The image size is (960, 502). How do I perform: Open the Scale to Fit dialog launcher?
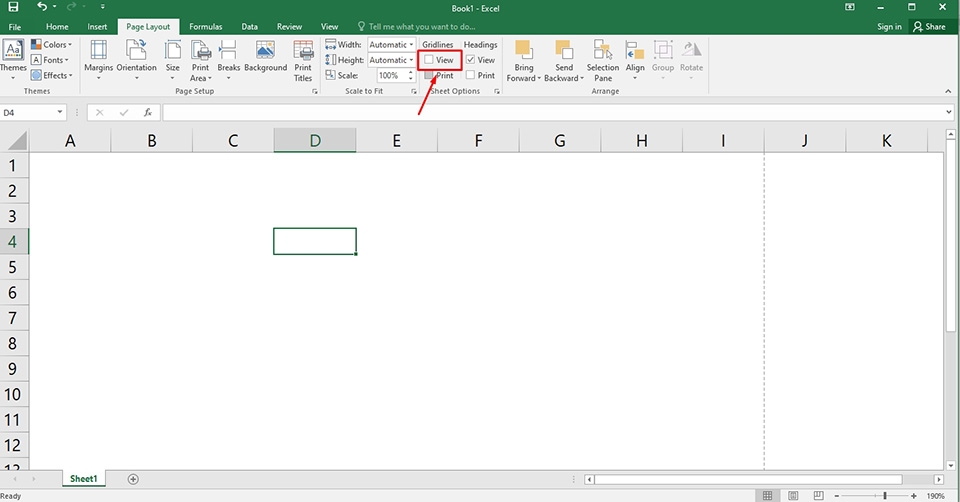(x=414, y=91)
